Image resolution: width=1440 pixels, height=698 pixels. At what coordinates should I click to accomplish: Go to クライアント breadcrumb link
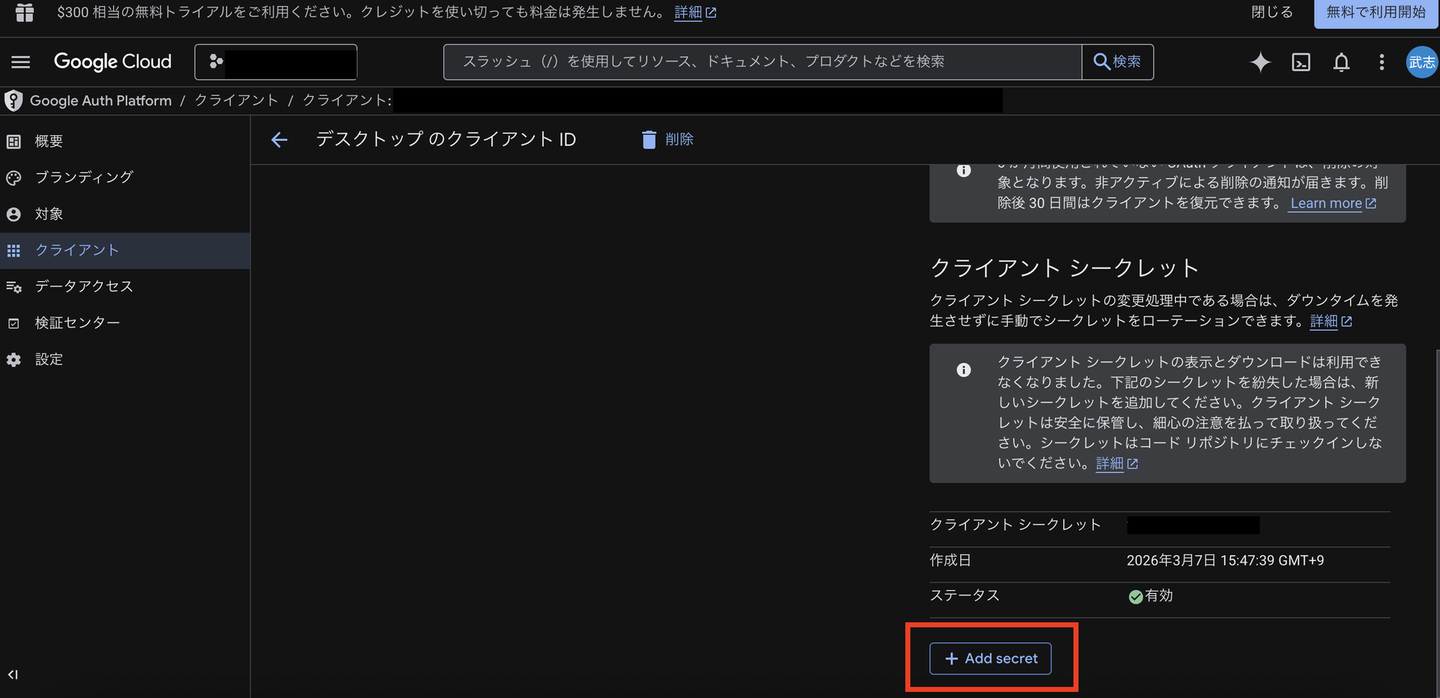coord(236,101)
